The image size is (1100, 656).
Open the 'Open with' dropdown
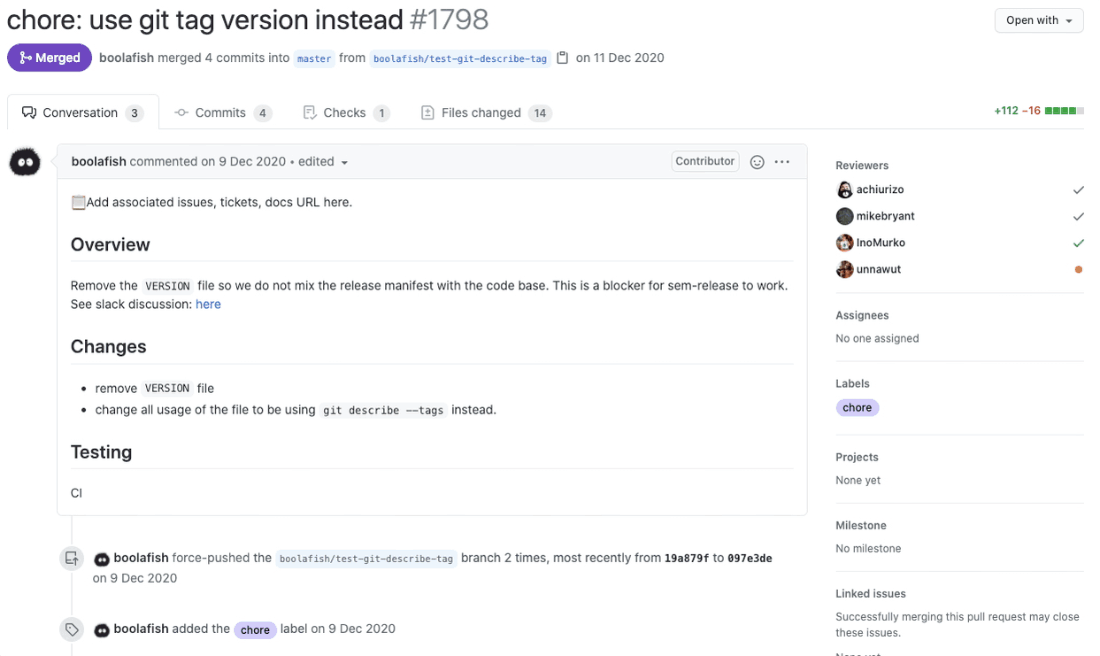tap(1038, 20)
